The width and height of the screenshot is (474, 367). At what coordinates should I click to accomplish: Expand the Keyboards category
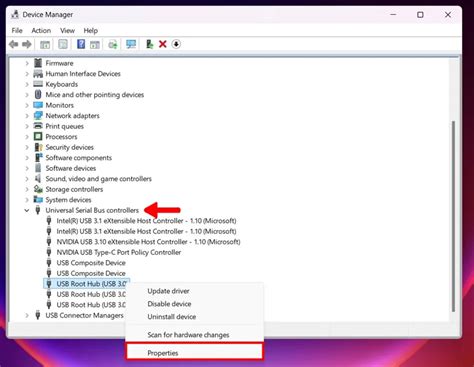pos(27,84)
